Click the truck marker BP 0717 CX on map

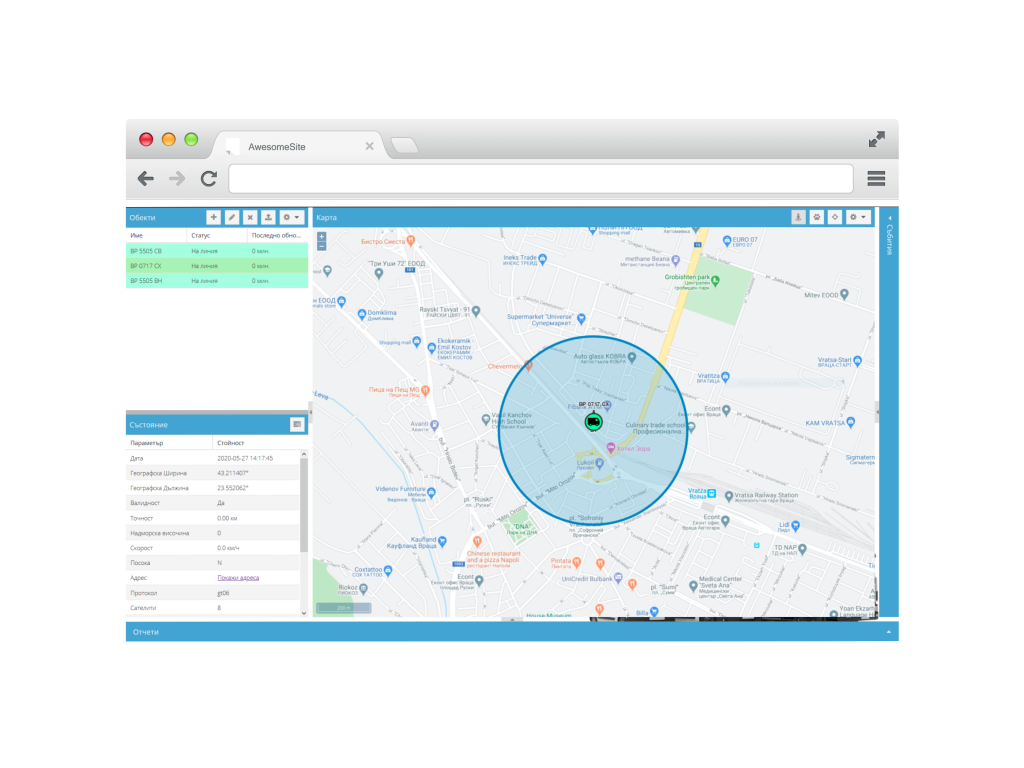click(593, 422)
